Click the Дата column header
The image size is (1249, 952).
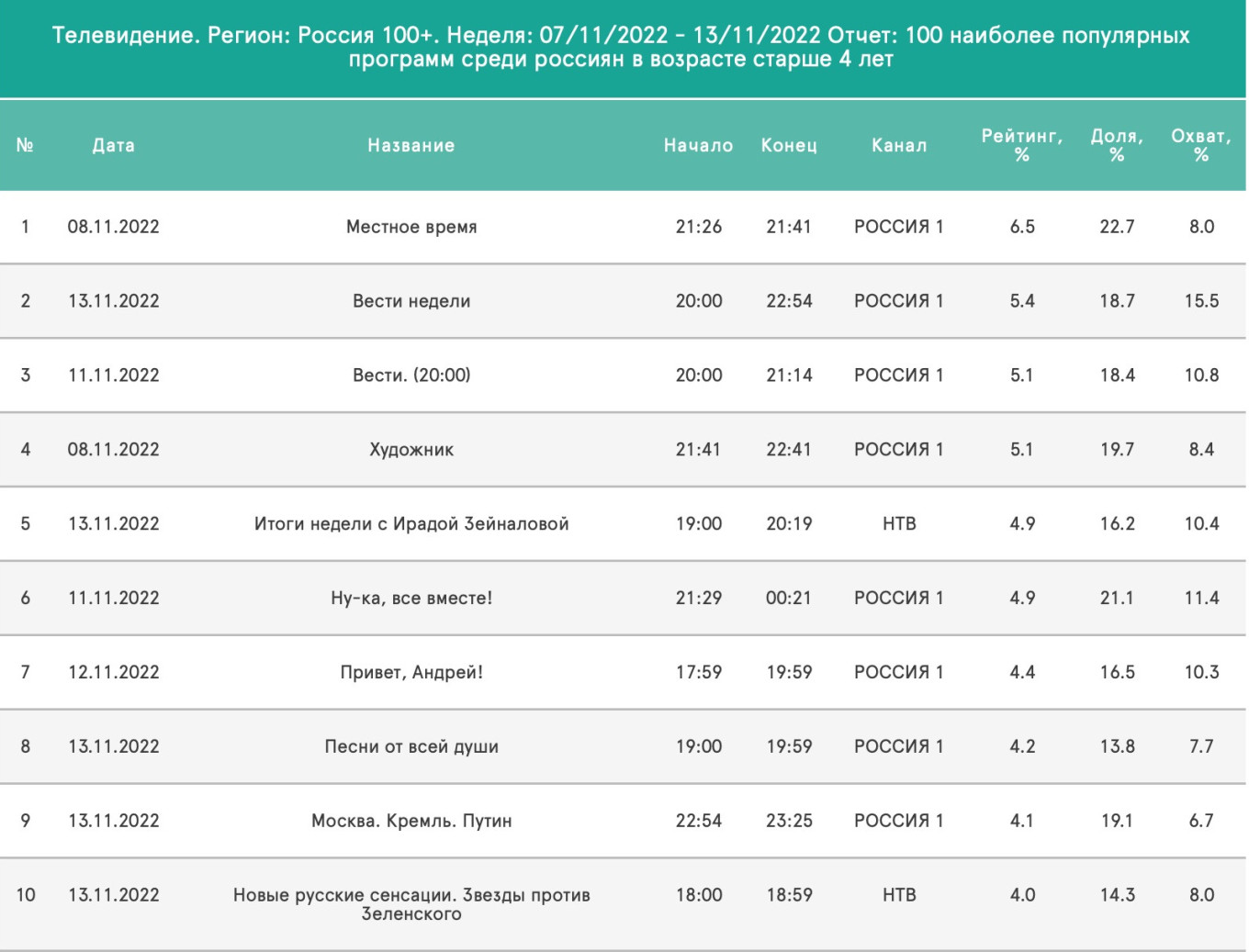[x=114, y=145]
